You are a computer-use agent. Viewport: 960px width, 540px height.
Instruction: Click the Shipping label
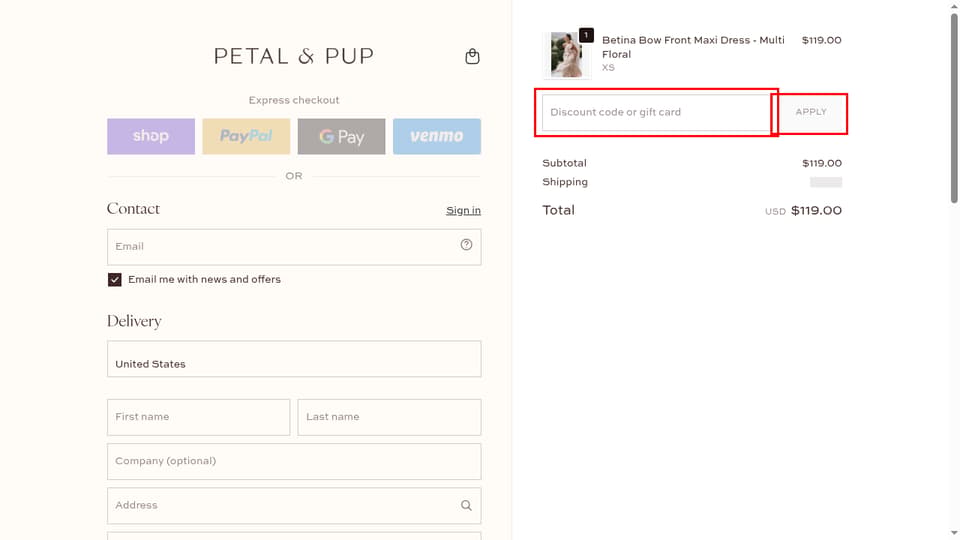click(x=565, y=182)
